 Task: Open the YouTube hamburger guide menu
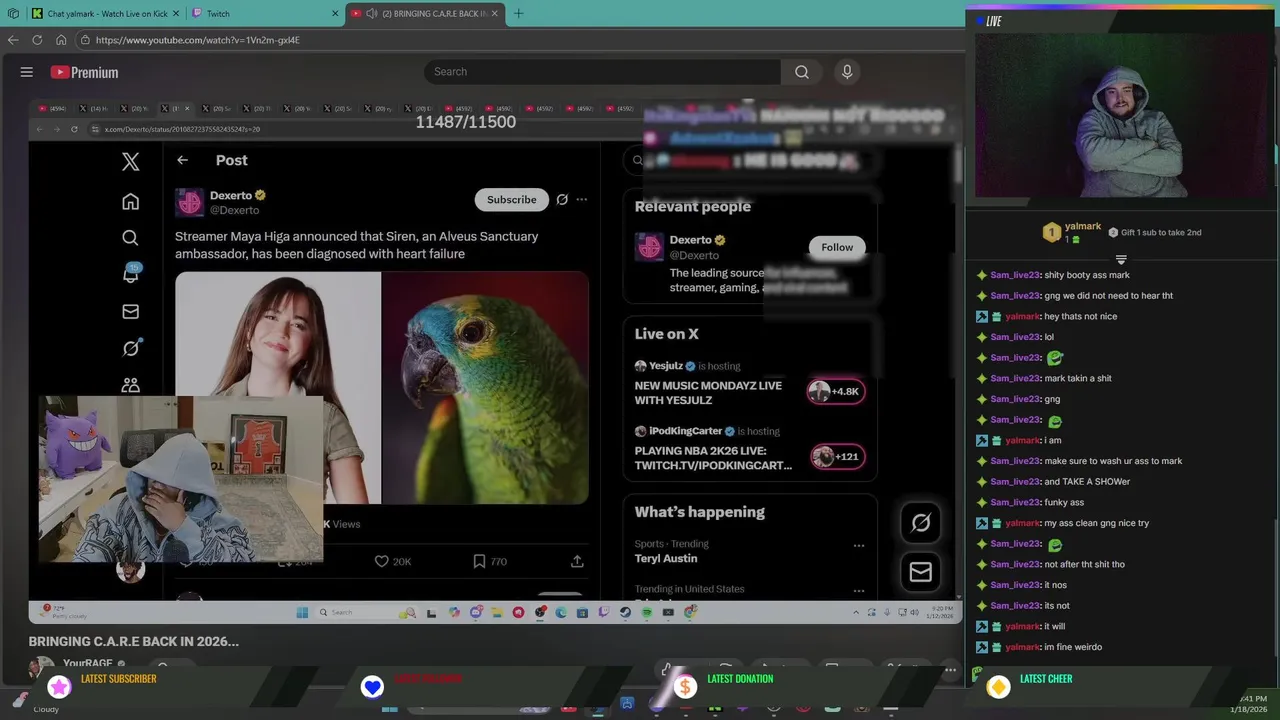pos(27,72)
